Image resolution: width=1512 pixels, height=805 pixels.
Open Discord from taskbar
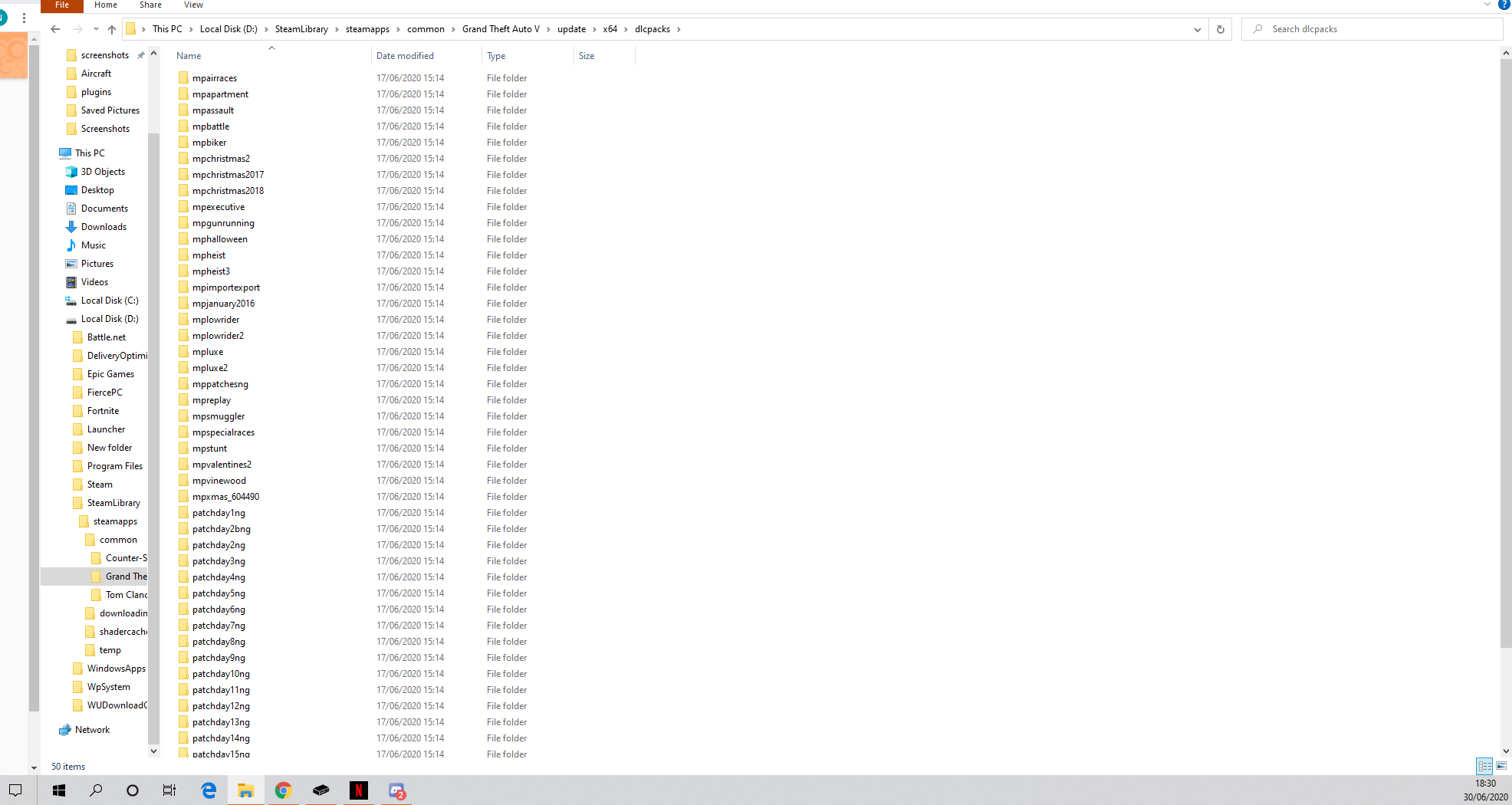point(396,790)
